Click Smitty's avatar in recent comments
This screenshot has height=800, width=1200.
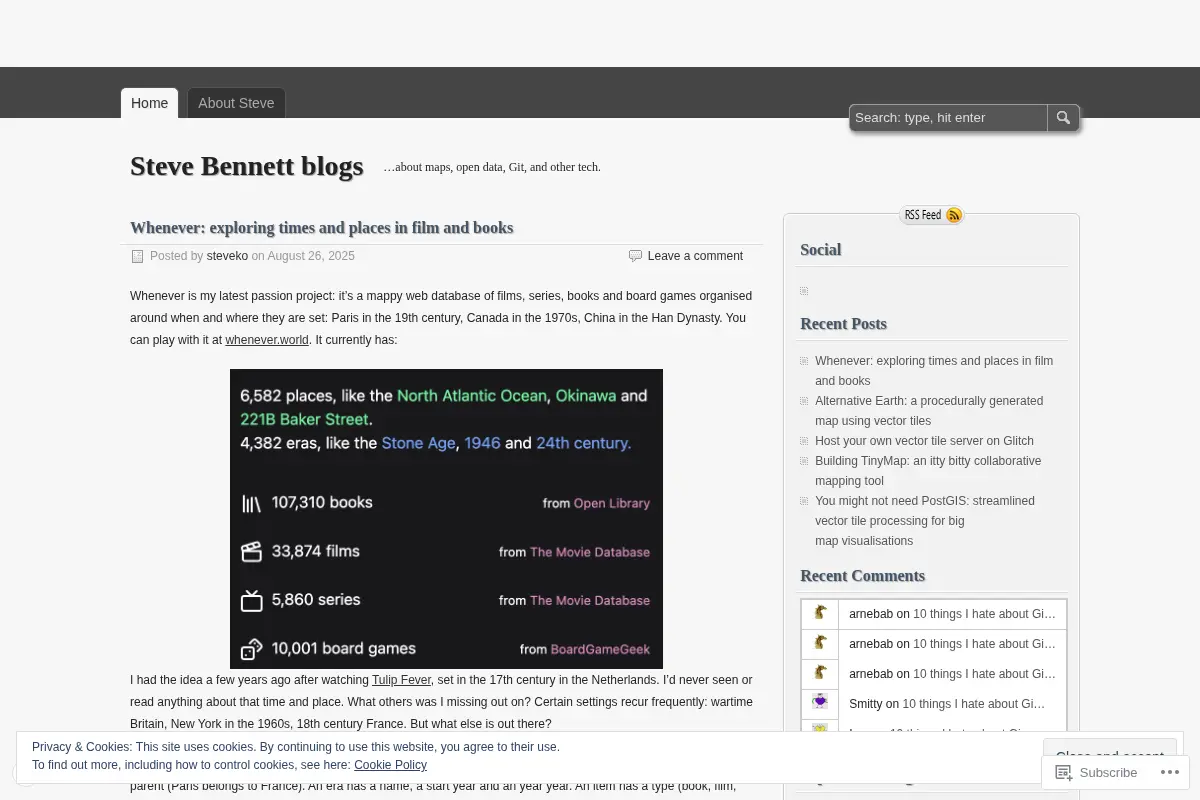click(x=820, y=704)
